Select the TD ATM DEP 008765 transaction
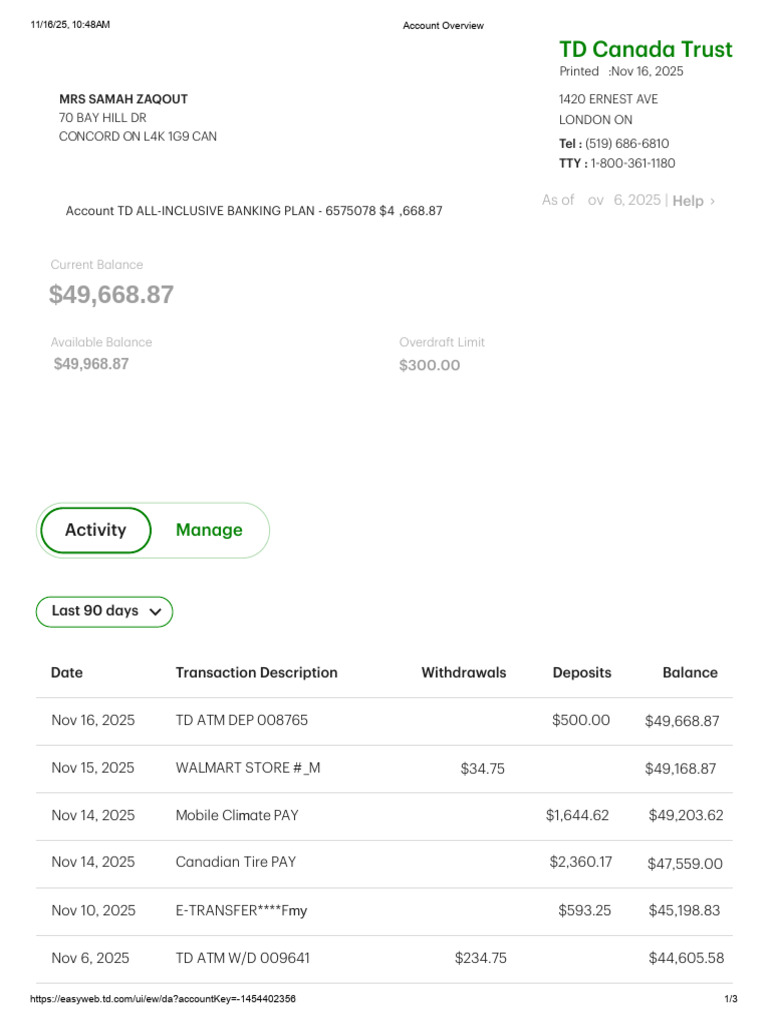 click(x=384, y=721)
